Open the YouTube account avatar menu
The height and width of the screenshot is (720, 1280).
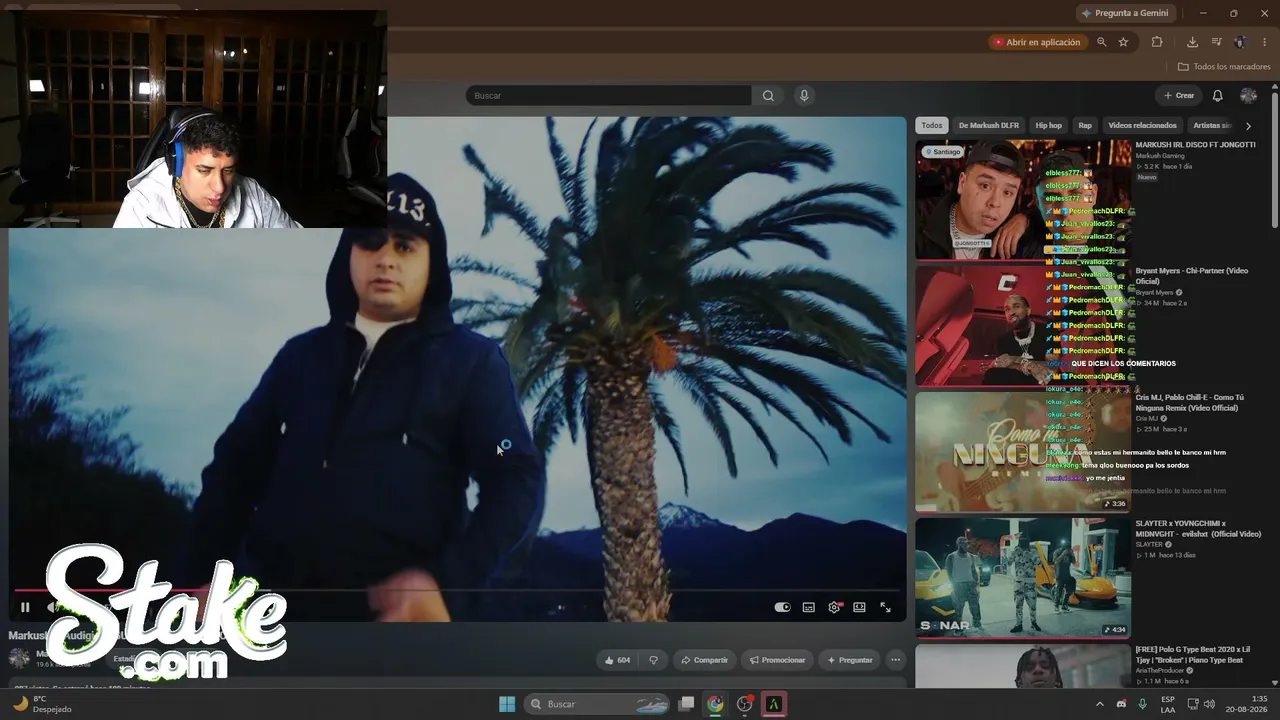pyautogui.click(x=1248, y=96)
